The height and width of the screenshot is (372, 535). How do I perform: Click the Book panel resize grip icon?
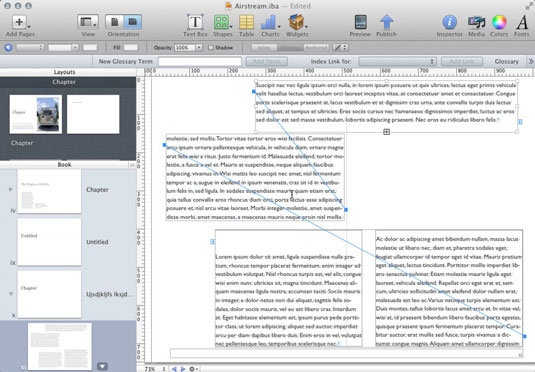pos(132,165)
